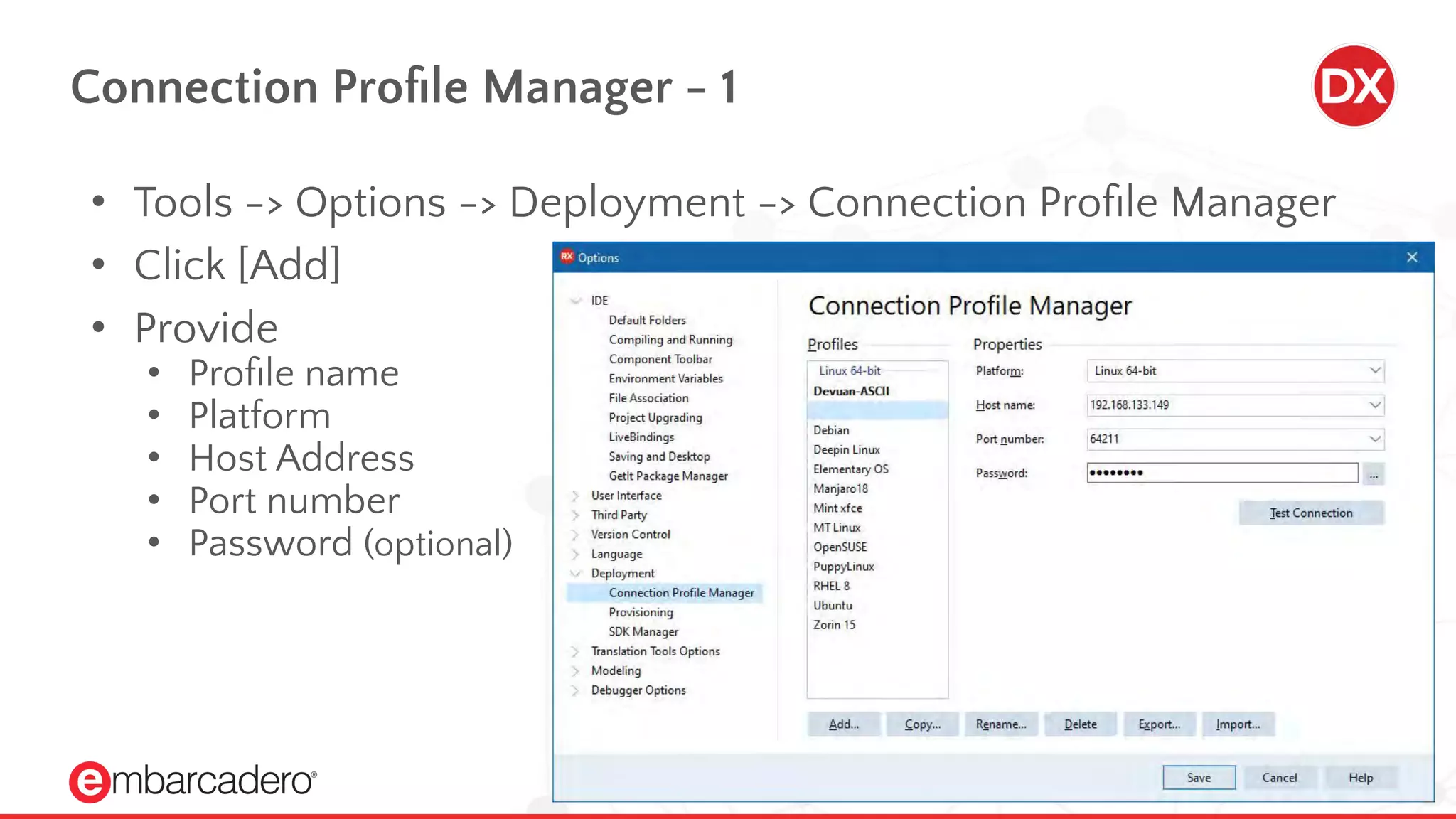Select the RHEL 8 profile

pyautogui.click(x=831, y=586)
